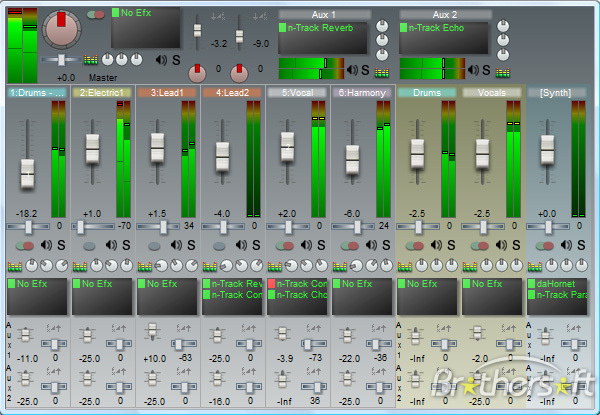The image size is (600, 415).
Task: Click the 4:Lead2 volume fader handle
Action: pyautogui.click(x=223, y=157)
